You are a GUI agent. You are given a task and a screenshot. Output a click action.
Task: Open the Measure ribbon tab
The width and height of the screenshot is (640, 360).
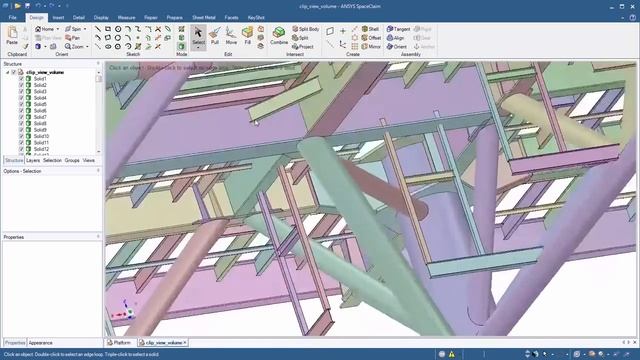coord(126,18)
